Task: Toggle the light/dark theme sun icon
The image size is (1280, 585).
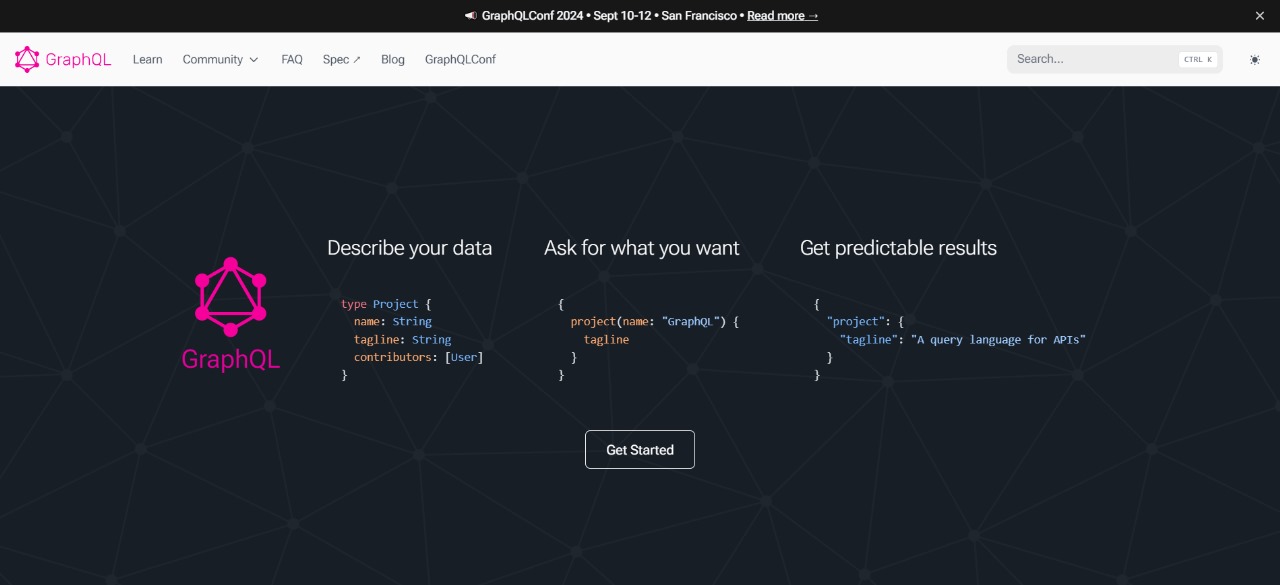Action: click(1254, 60)
